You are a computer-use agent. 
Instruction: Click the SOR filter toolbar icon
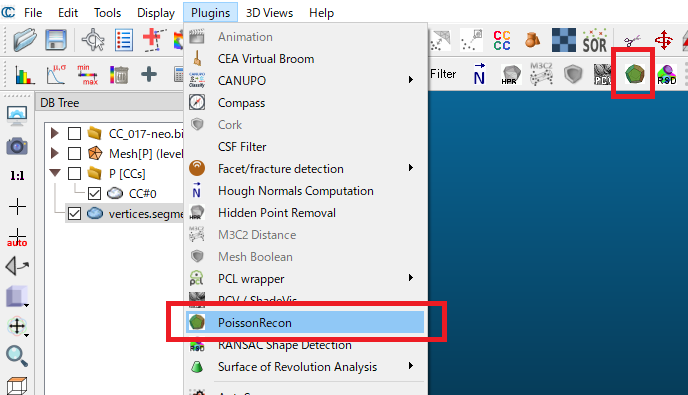coord(595,40)
